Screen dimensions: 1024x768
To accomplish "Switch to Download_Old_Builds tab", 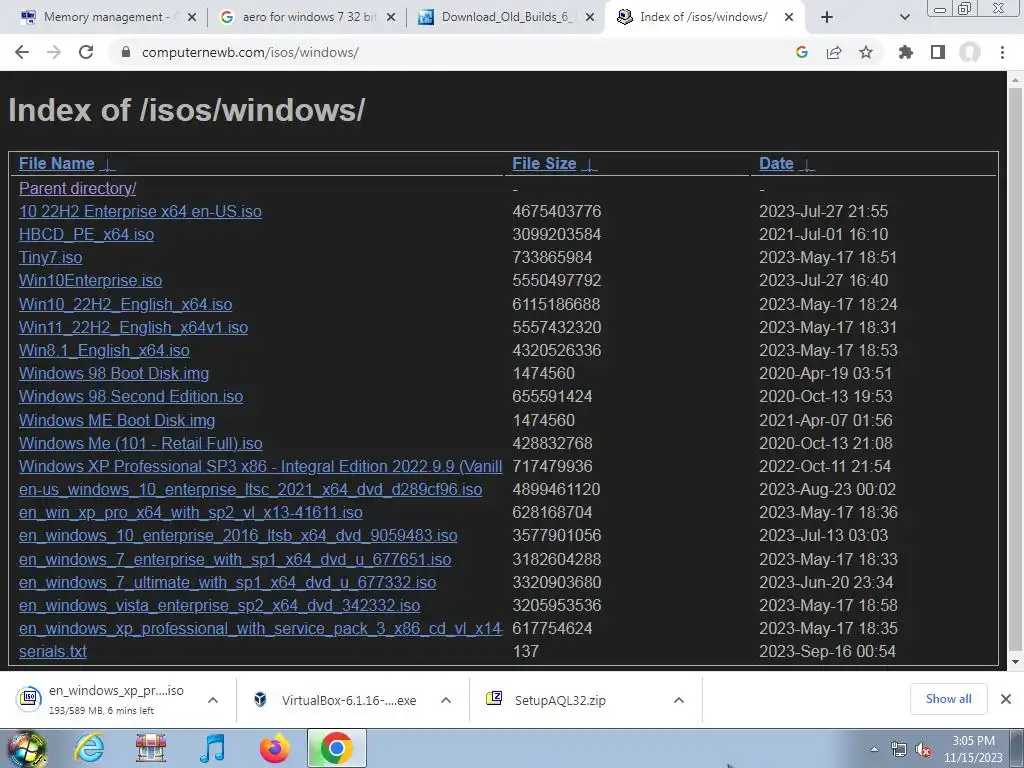I will coord(505,18).
